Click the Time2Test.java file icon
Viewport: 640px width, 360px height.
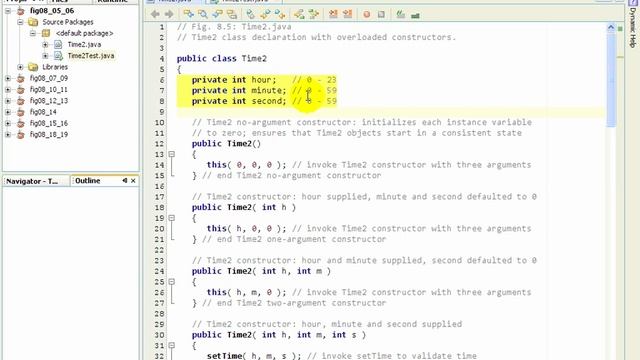click(58, 56)
